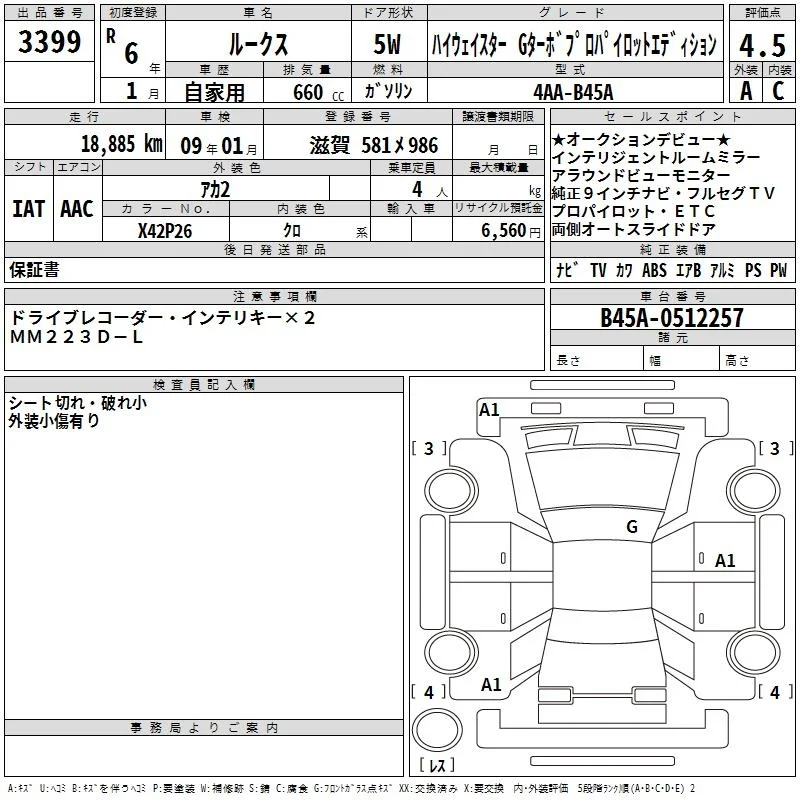
Task: Select the interior grade C cell
Action: click(x=779, y=91)
